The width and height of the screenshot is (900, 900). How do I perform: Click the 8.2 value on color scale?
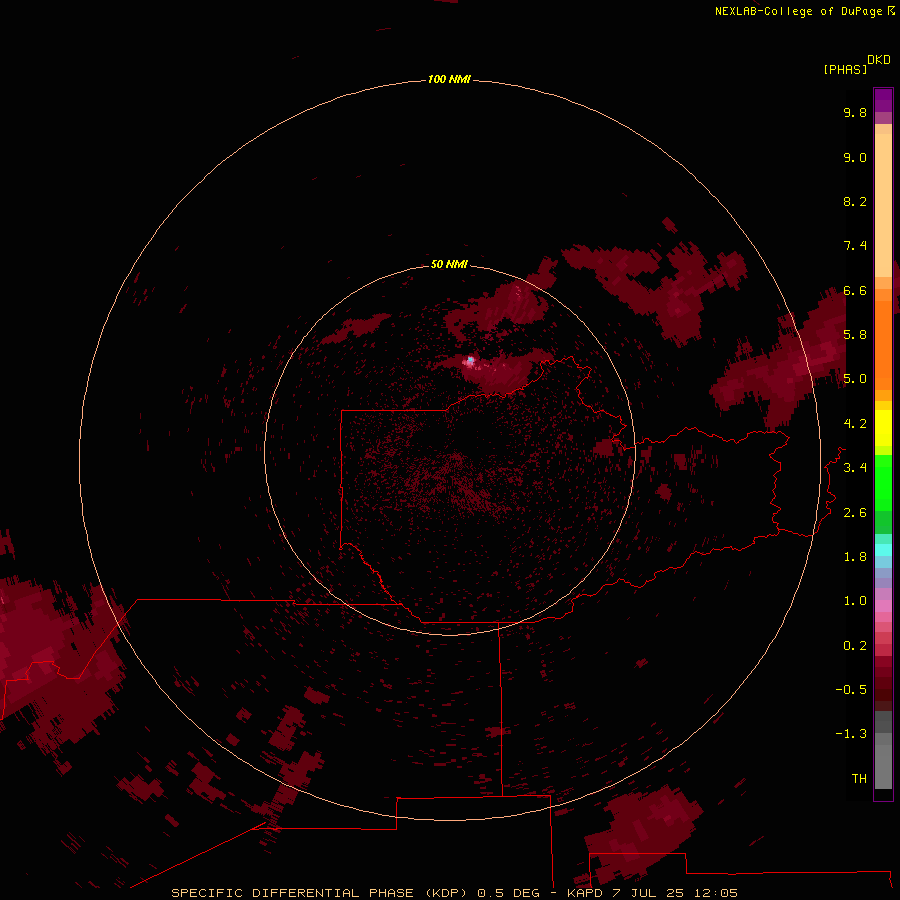click(855, 201)
